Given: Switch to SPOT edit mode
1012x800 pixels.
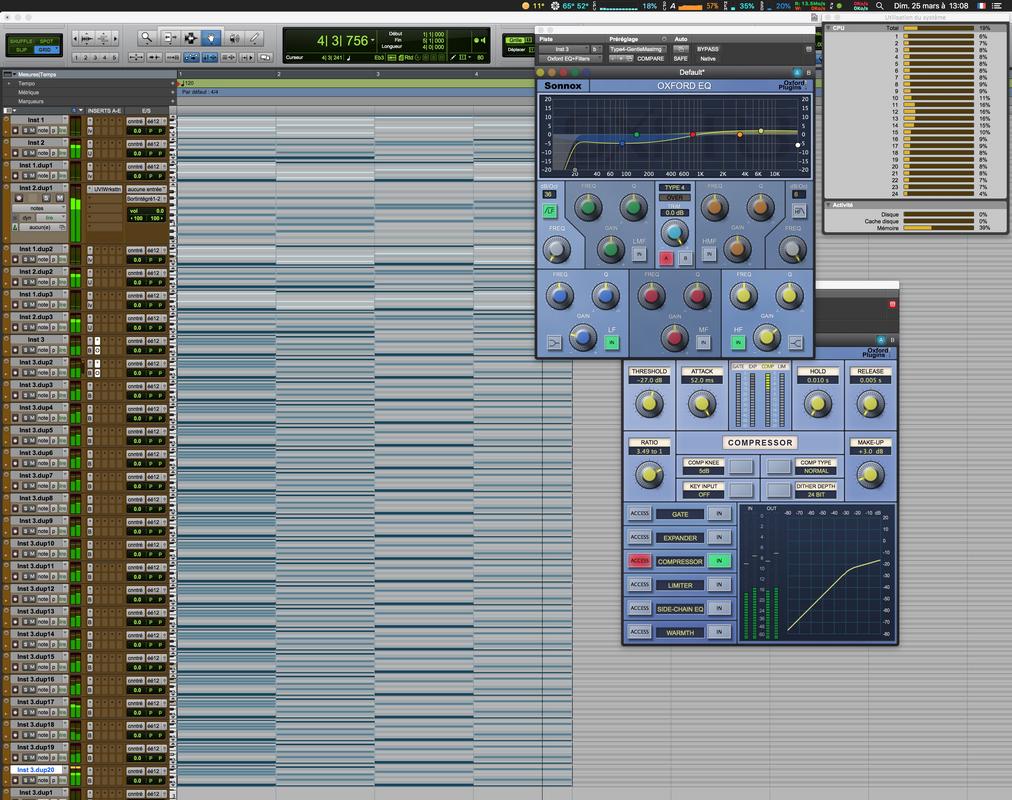Looking at the screenshot, I should 47,41.
